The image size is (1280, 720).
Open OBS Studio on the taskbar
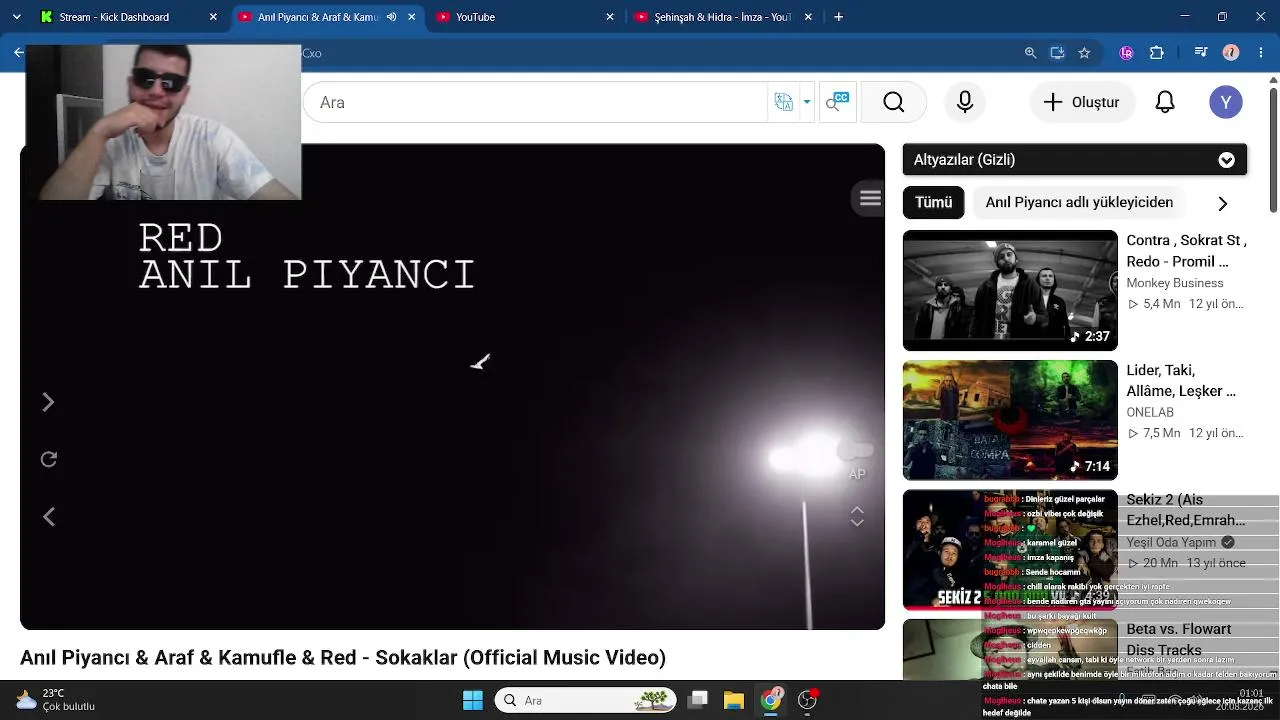807,700
